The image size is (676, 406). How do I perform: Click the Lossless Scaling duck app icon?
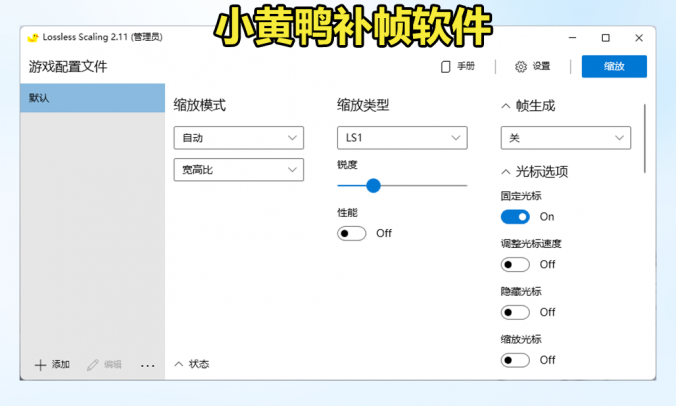[x=33, y=37]
